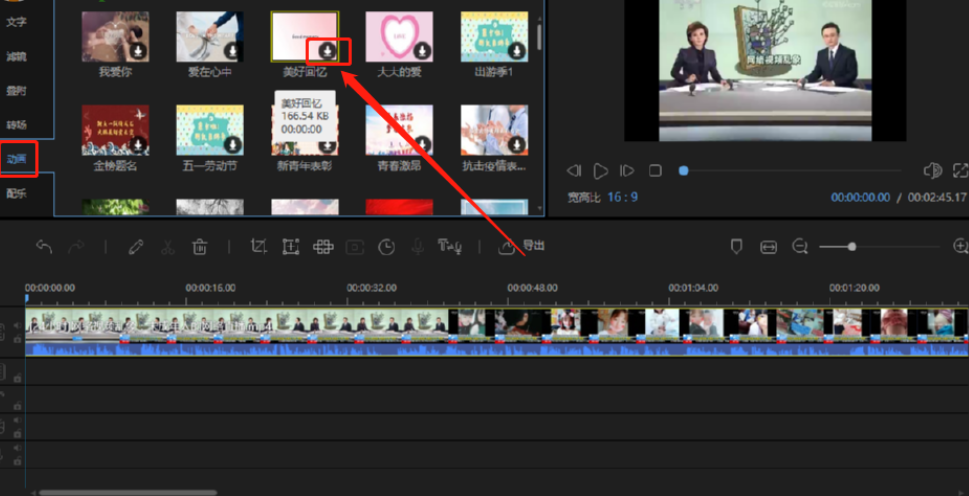
Task: Click the 导出 export button
Action: (x=534, y=245)
